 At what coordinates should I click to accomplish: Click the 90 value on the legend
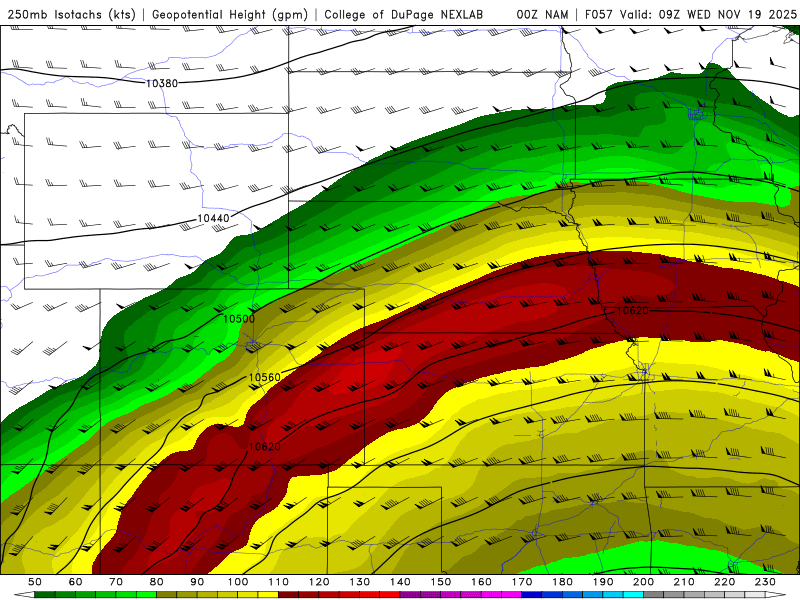point(197,582)
